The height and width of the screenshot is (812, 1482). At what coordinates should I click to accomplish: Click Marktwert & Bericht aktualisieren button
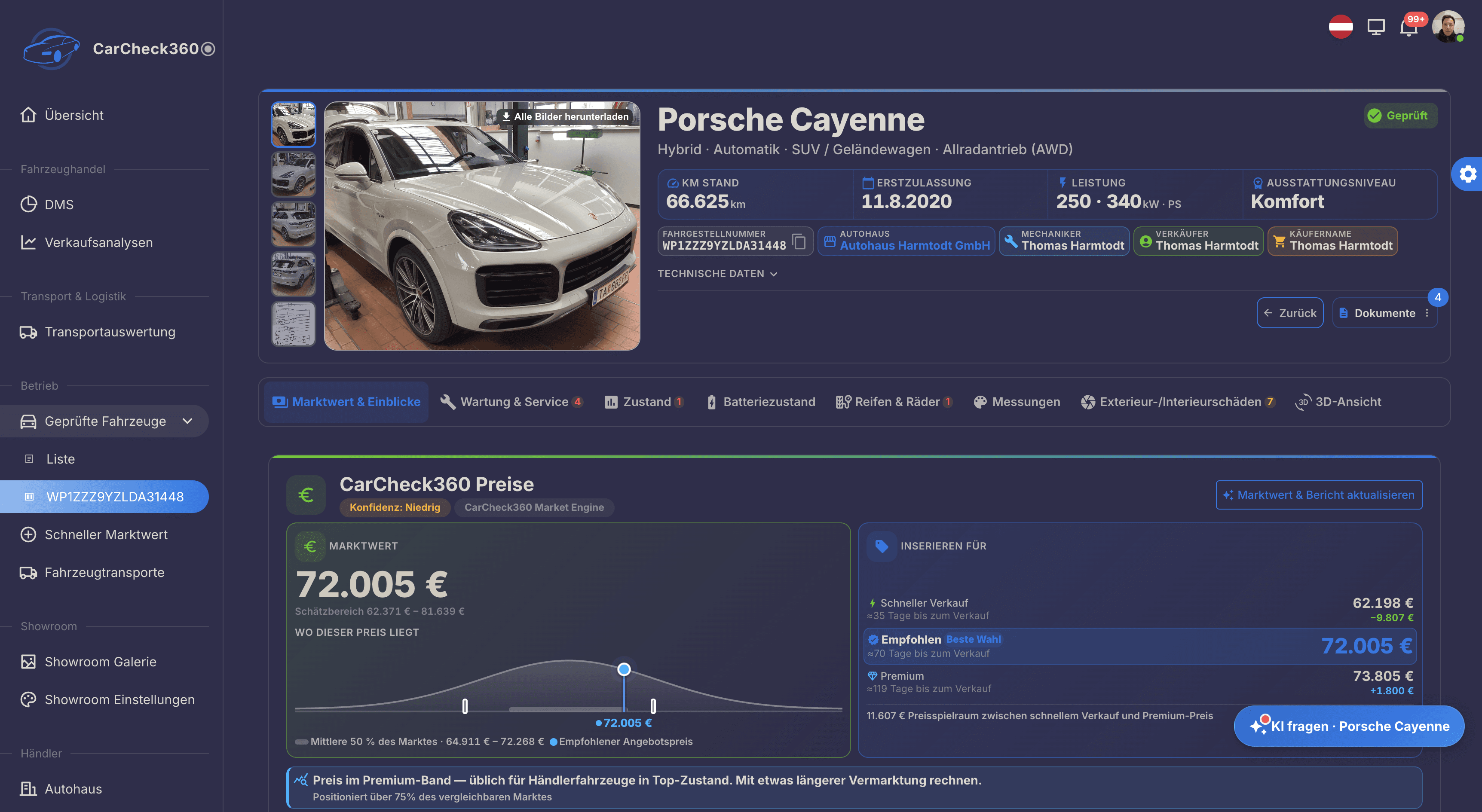[1319, 495]
